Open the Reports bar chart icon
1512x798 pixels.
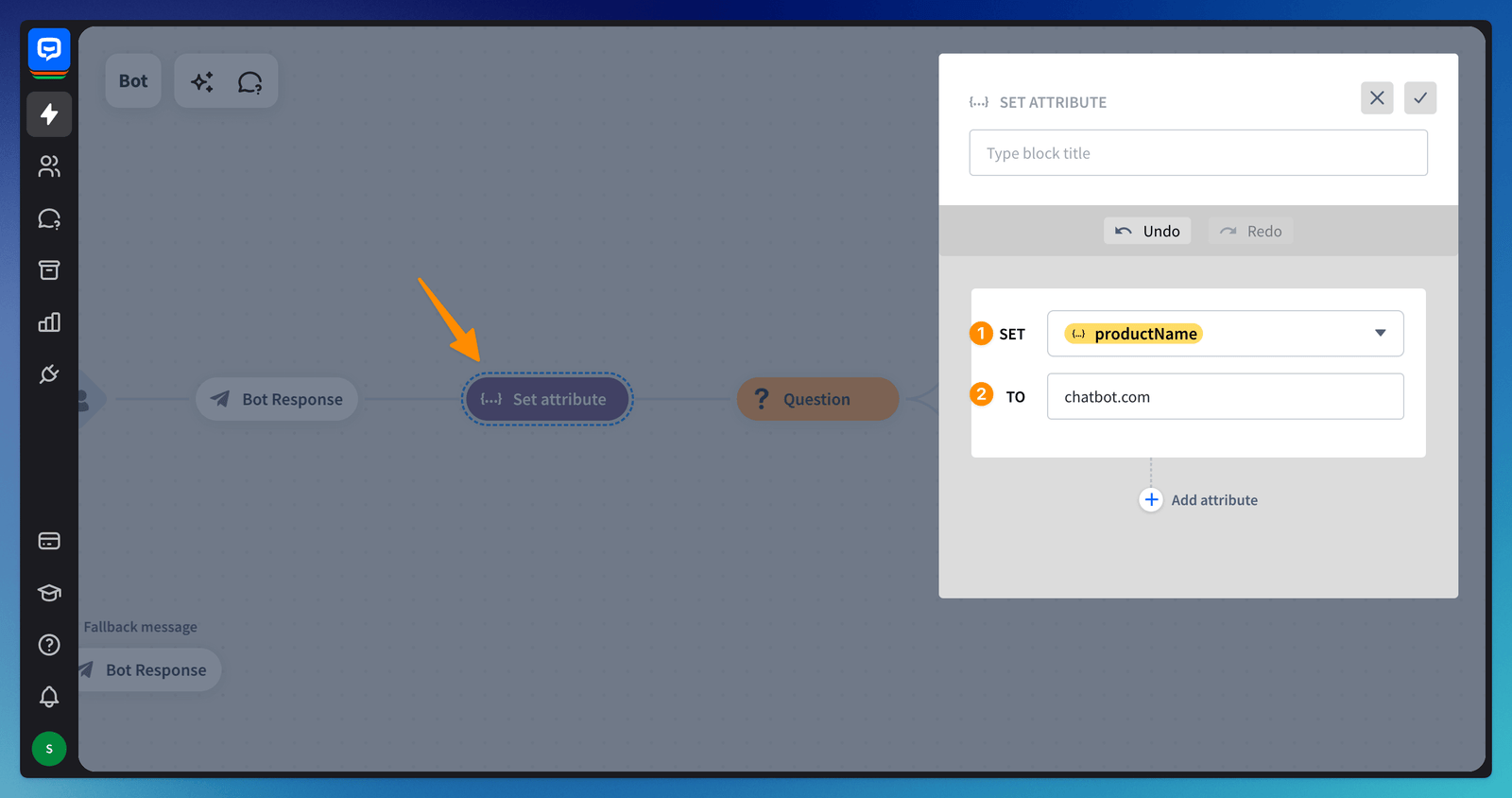click(49, 322)
